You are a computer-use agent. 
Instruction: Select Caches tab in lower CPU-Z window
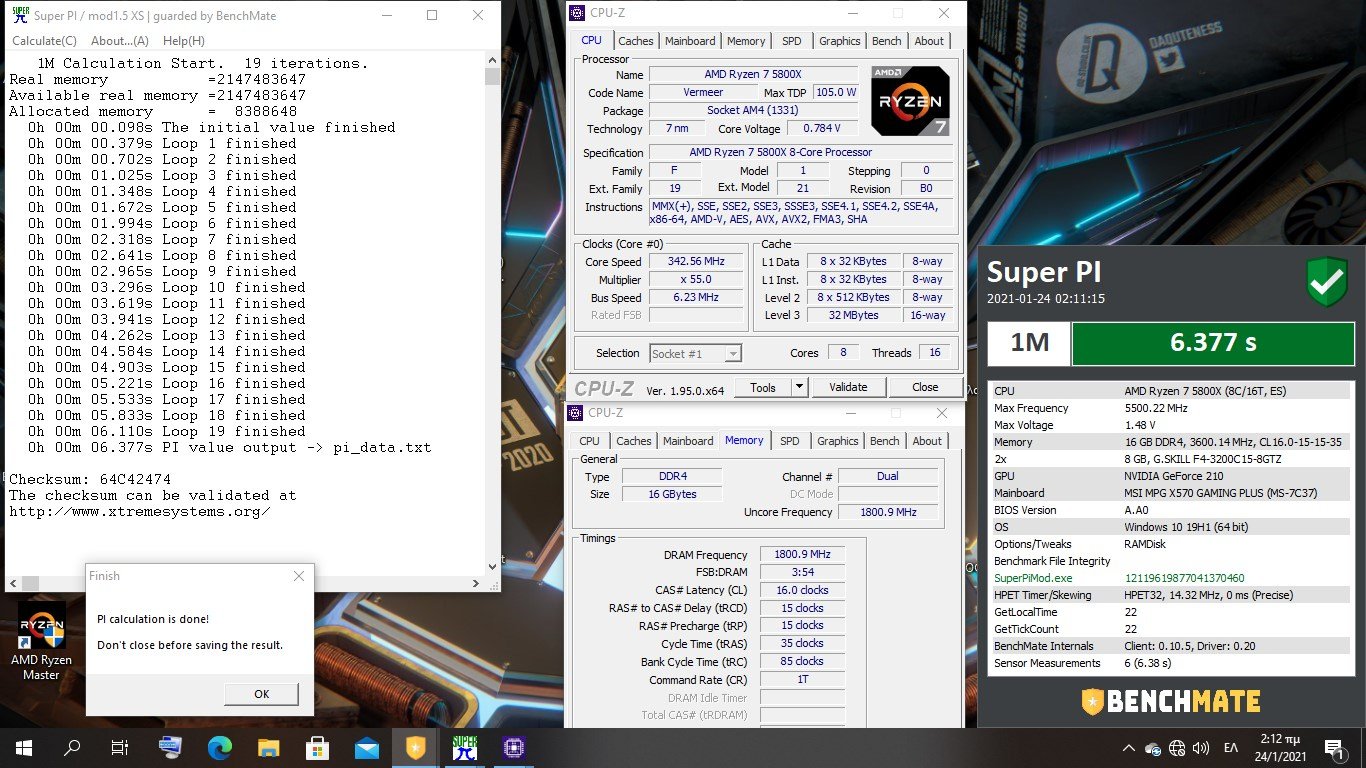[x=633, y=441]
